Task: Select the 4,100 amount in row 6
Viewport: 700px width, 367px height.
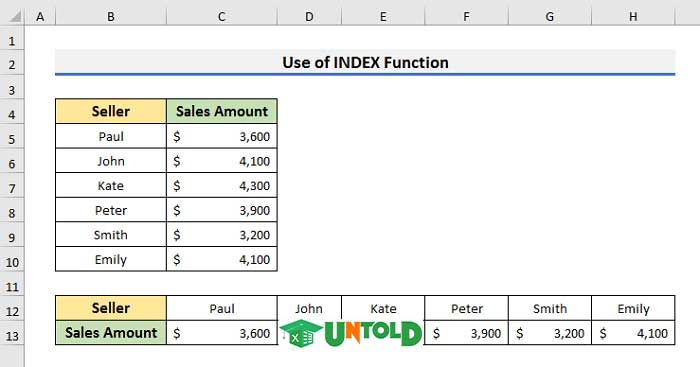Action: coord(221,161)
